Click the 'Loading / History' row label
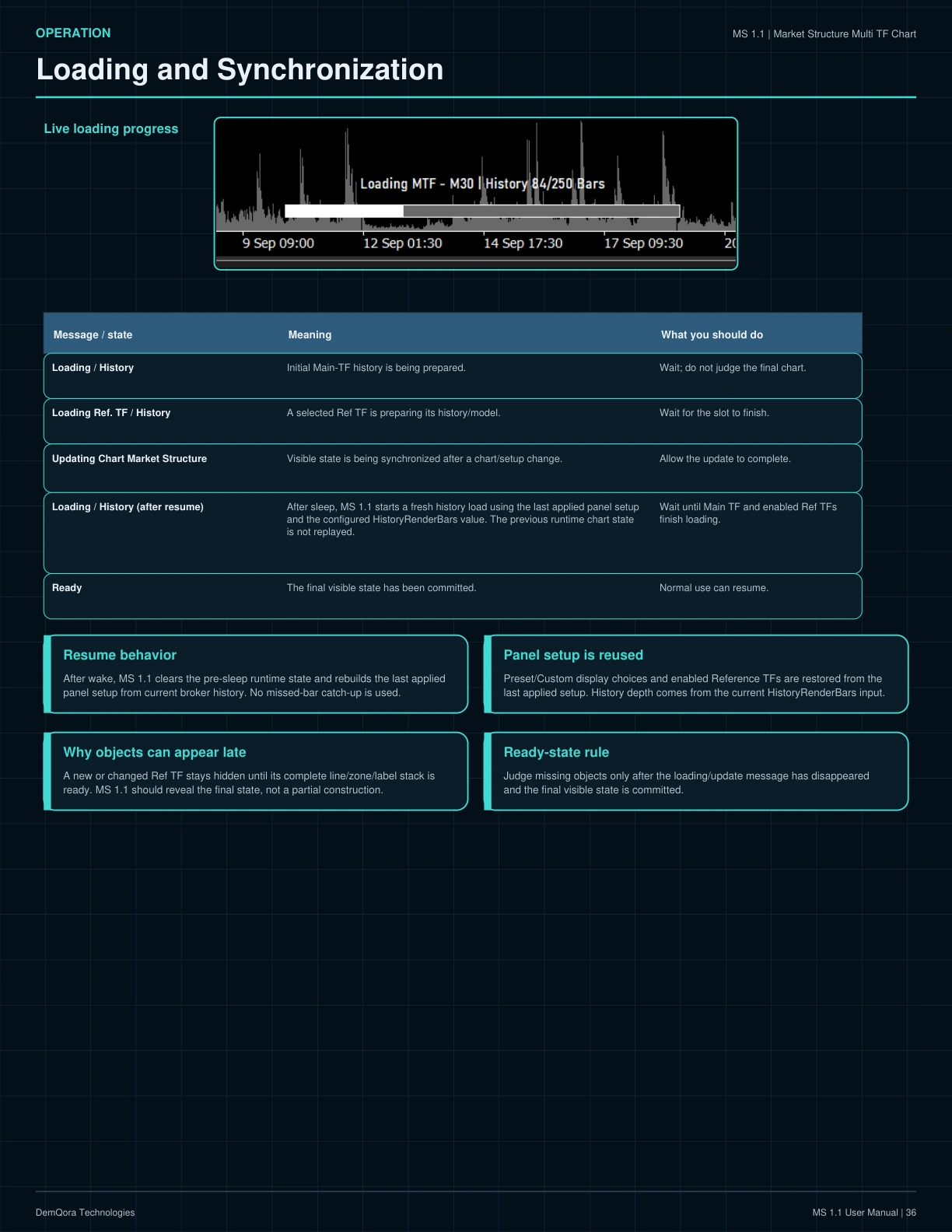 point(93,368)
